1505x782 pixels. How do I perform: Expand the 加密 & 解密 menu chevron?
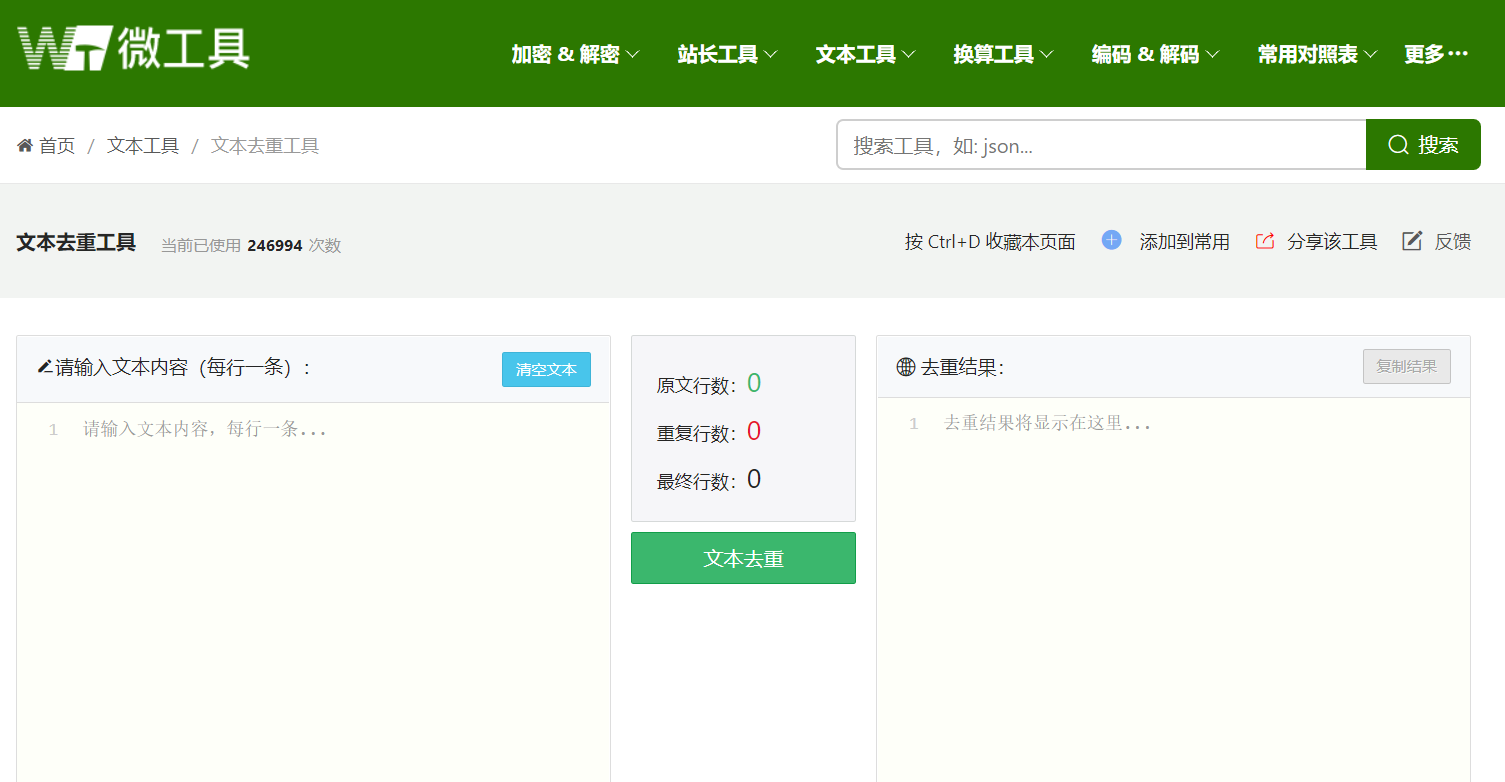click(632, 54)
